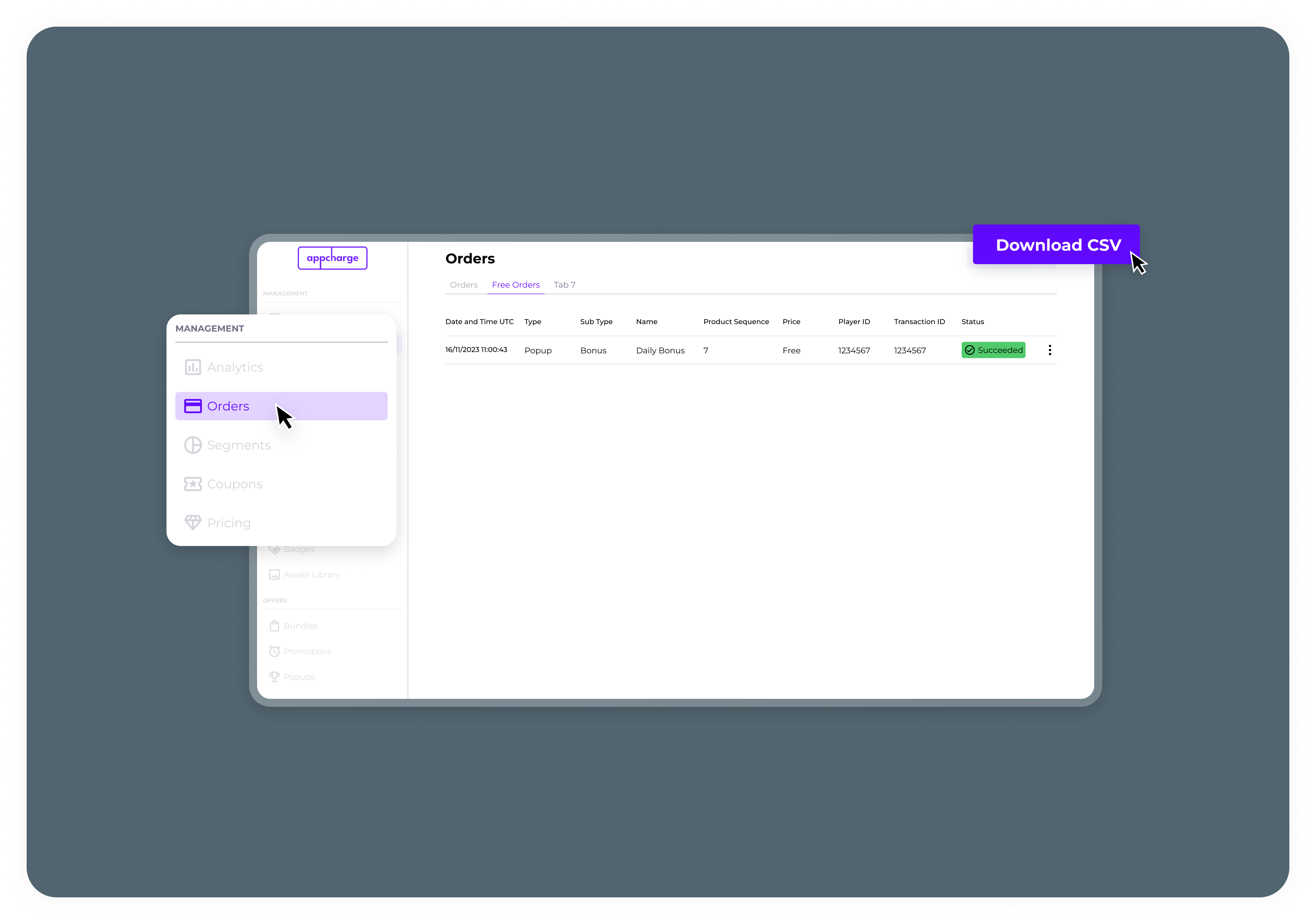The width and height of the screenshot is (1316, 924).
Task: Switch to the Orders tab
Action: click(x=463, y=285)
